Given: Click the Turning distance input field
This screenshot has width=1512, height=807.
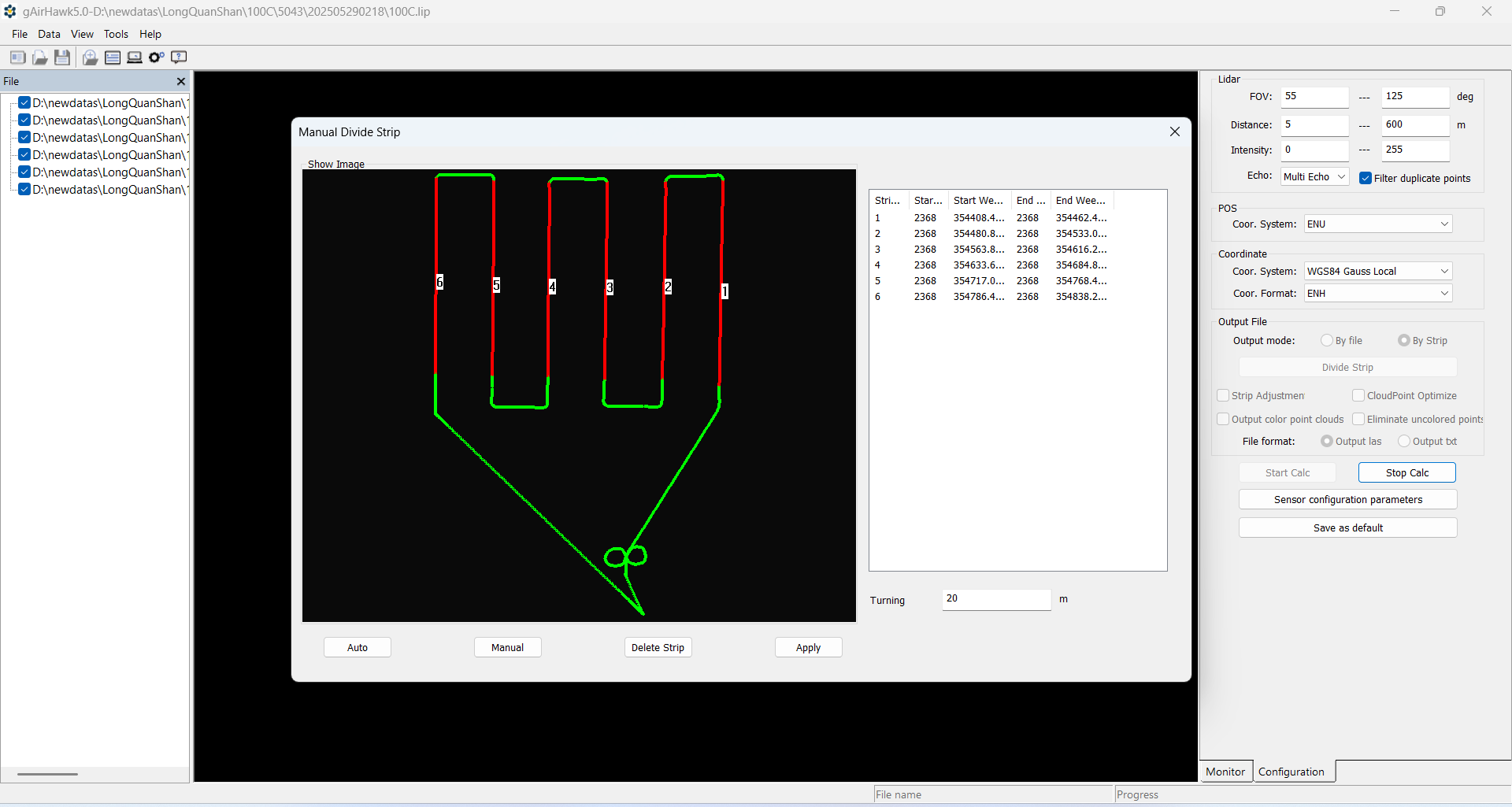Looking at the screenshot, I should tap(995, 599).
